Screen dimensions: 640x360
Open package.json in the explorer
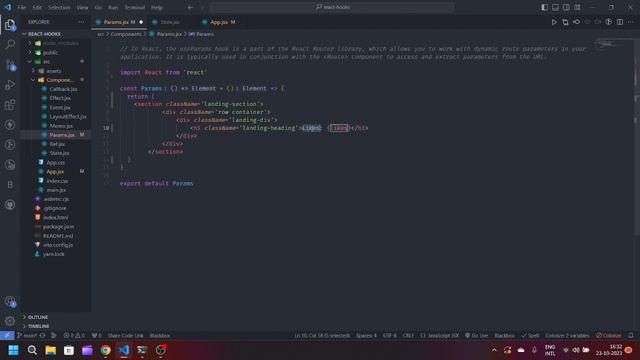coord(58,227)
